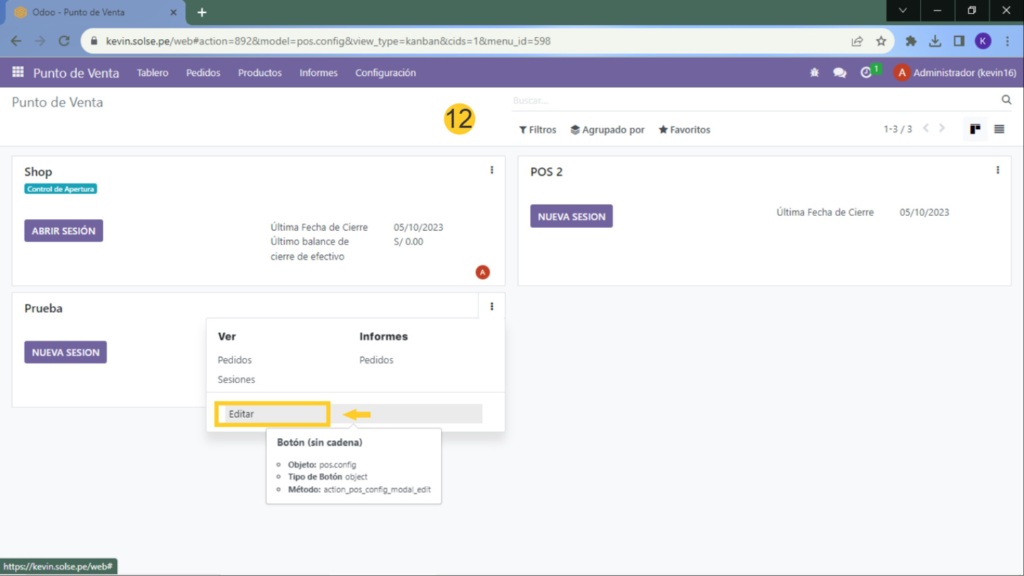The height and width of the screenshot is (576, 1024).
Task: Expand the Filtros dropdown
Action: click(537, 130)
